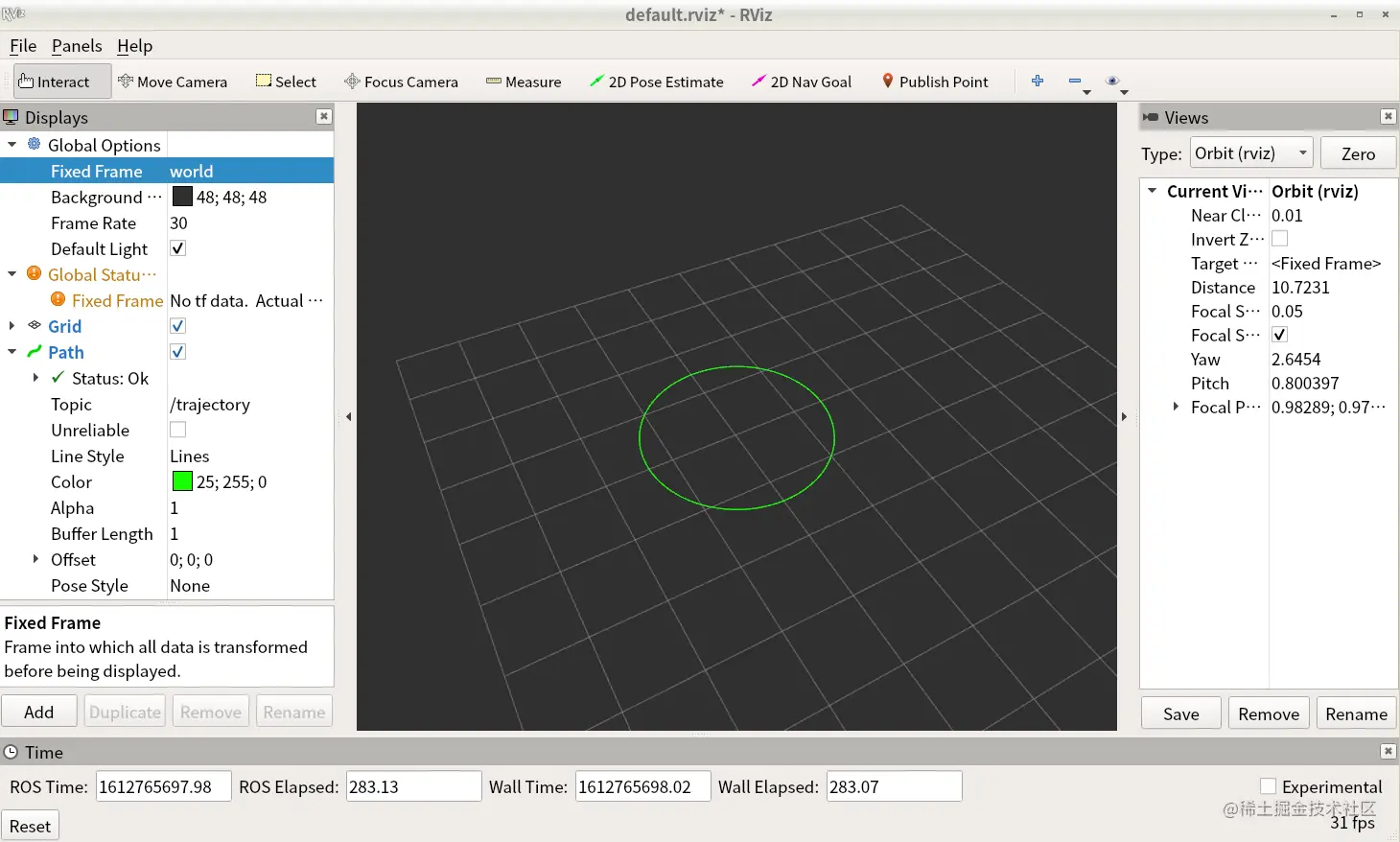Image resolution: width=1400 pixels, height=842 pixels.
Task: Click the Wall Elapsed field
Action: tap(894, 786)
